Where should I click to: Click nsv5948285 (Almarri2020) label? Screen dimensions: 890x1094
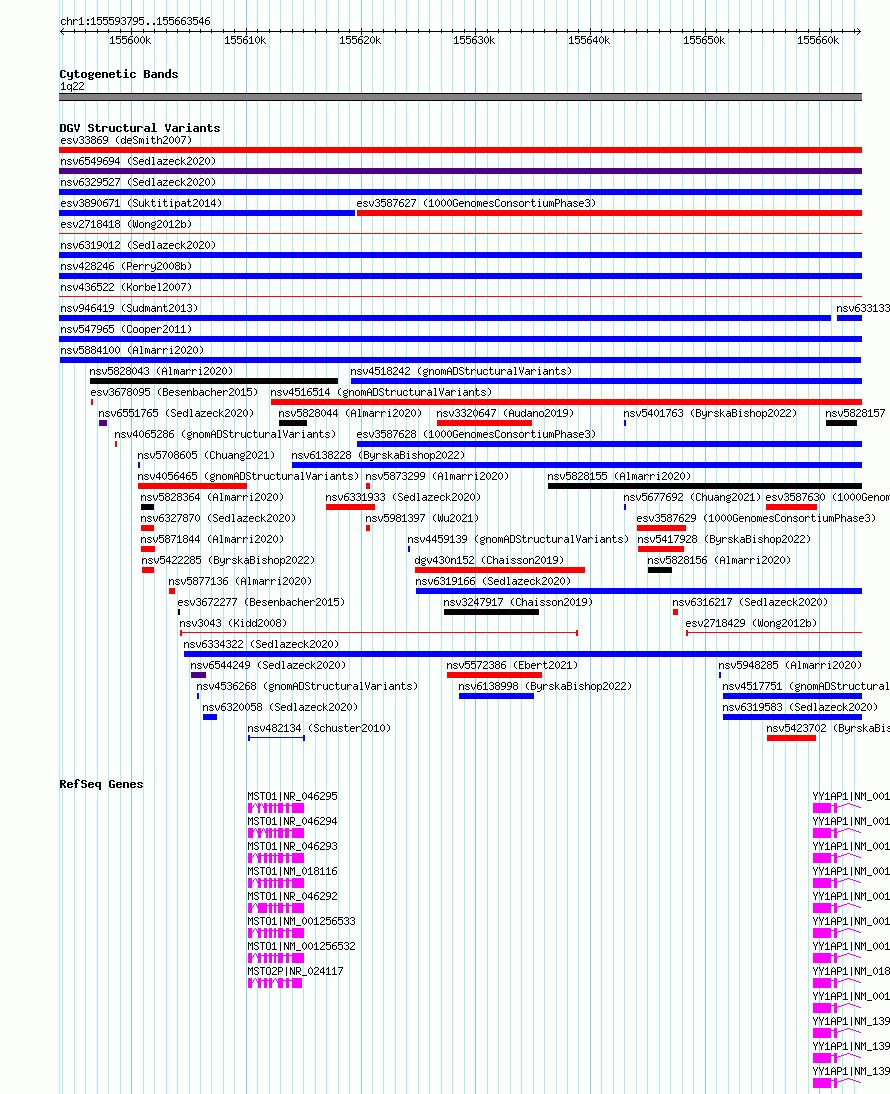(790, 665)
